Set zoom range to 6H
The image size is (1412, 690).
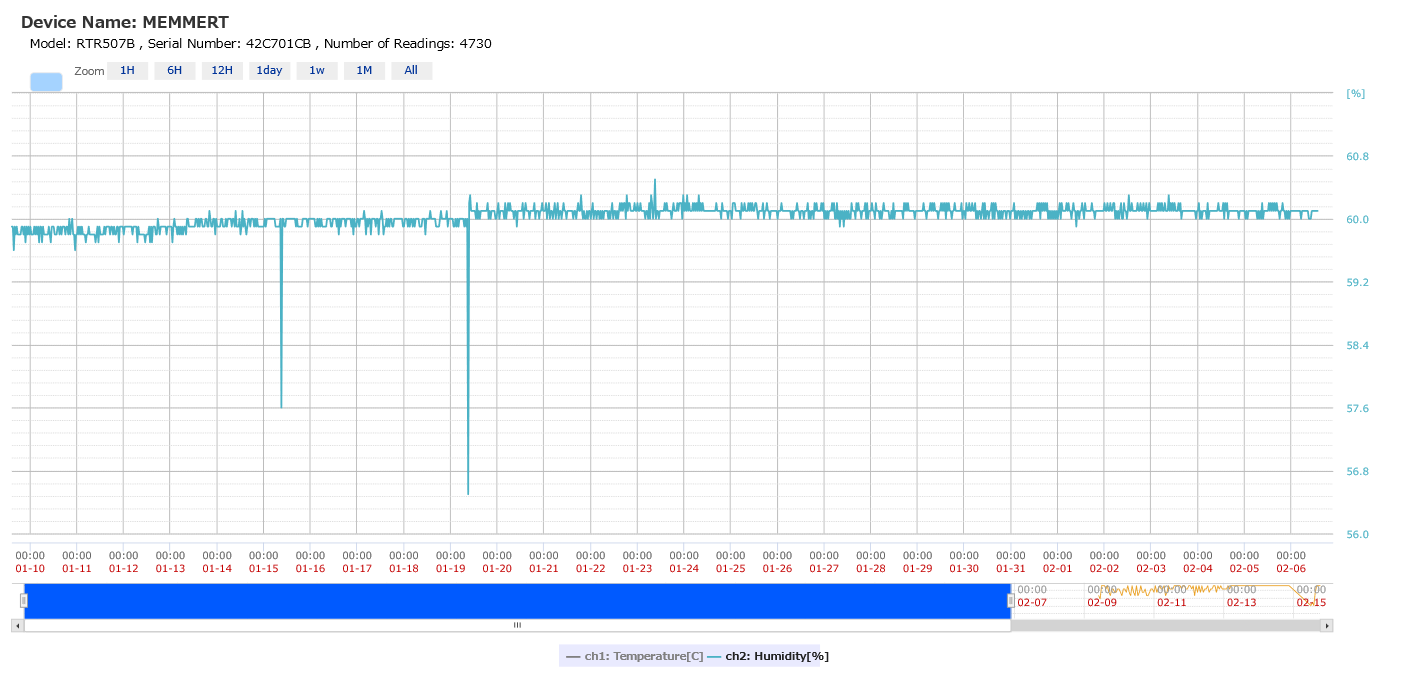[x=175, y=71]
